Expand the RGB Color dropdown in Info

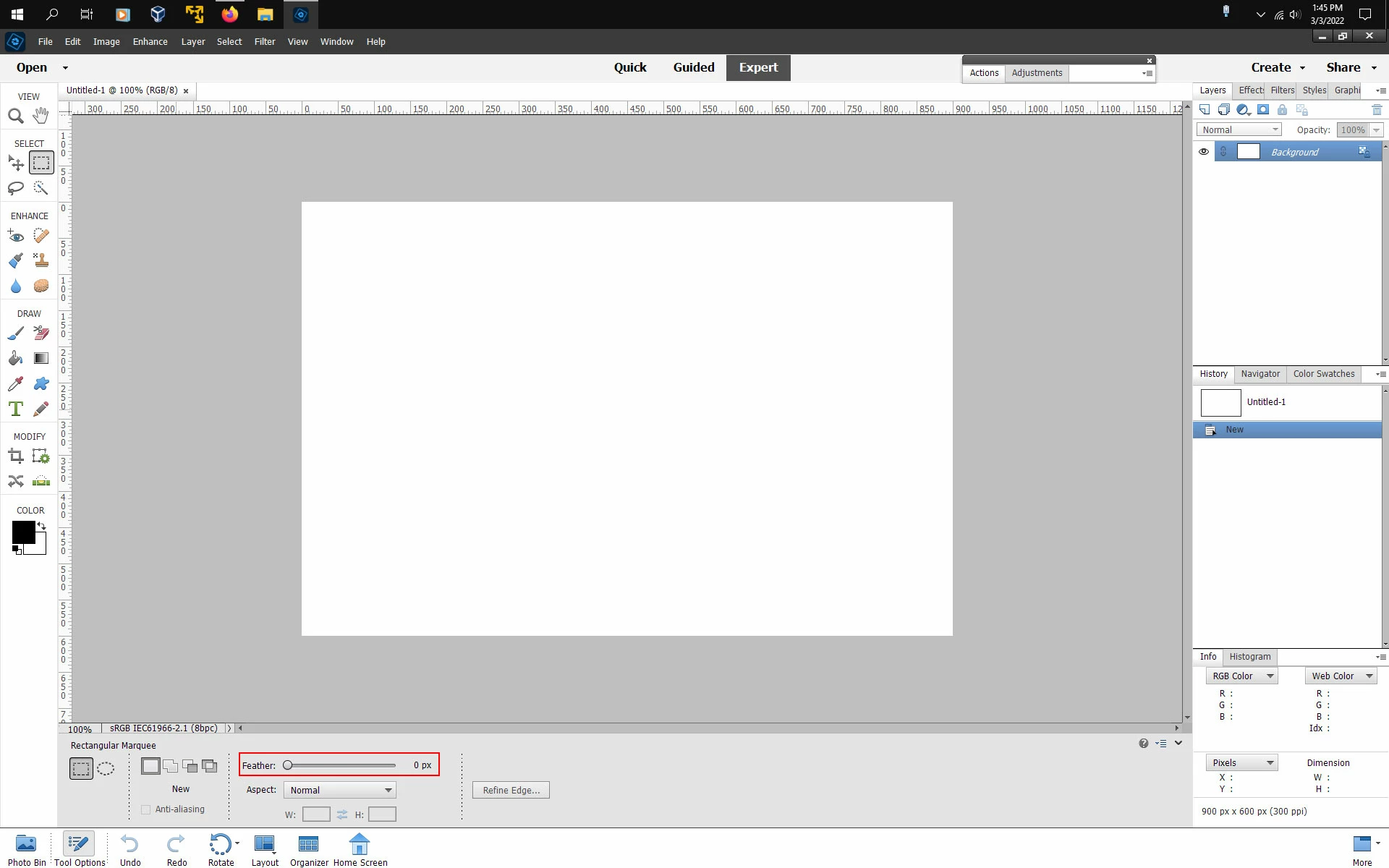[1241, 676]
